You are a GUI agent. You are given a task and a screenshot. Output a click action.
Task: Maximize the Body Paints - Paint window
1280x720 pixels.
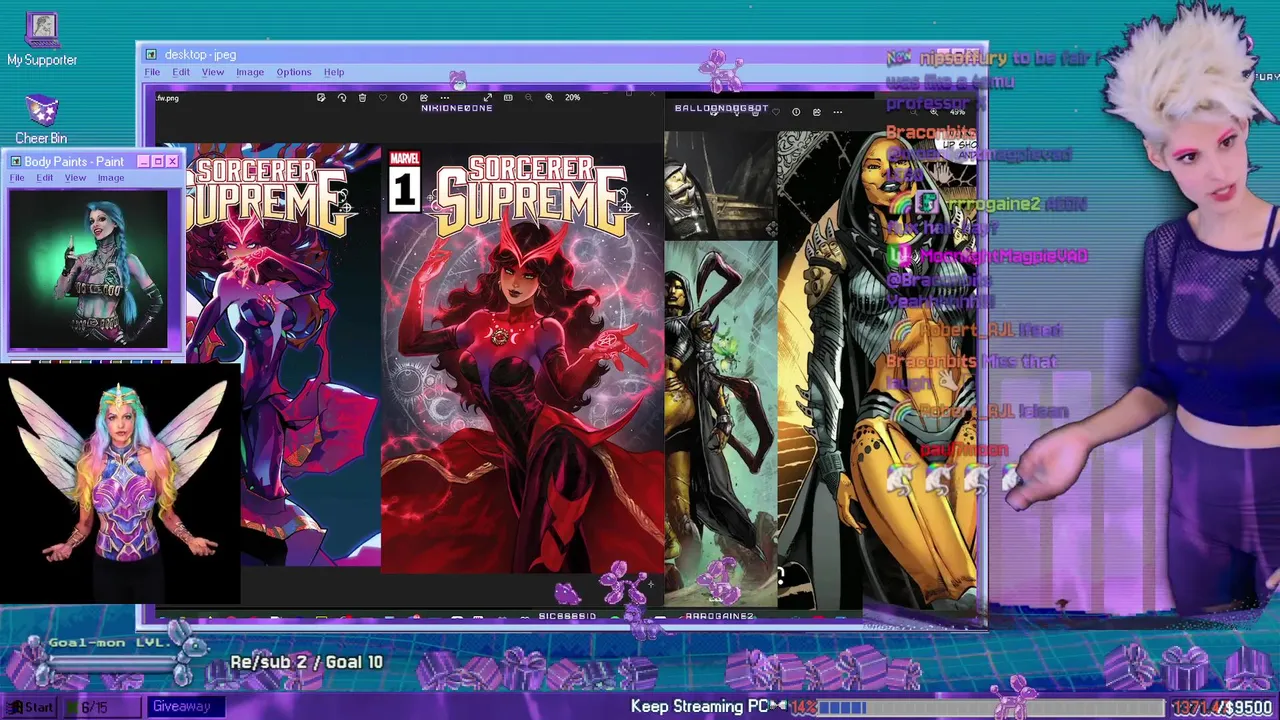157,161
